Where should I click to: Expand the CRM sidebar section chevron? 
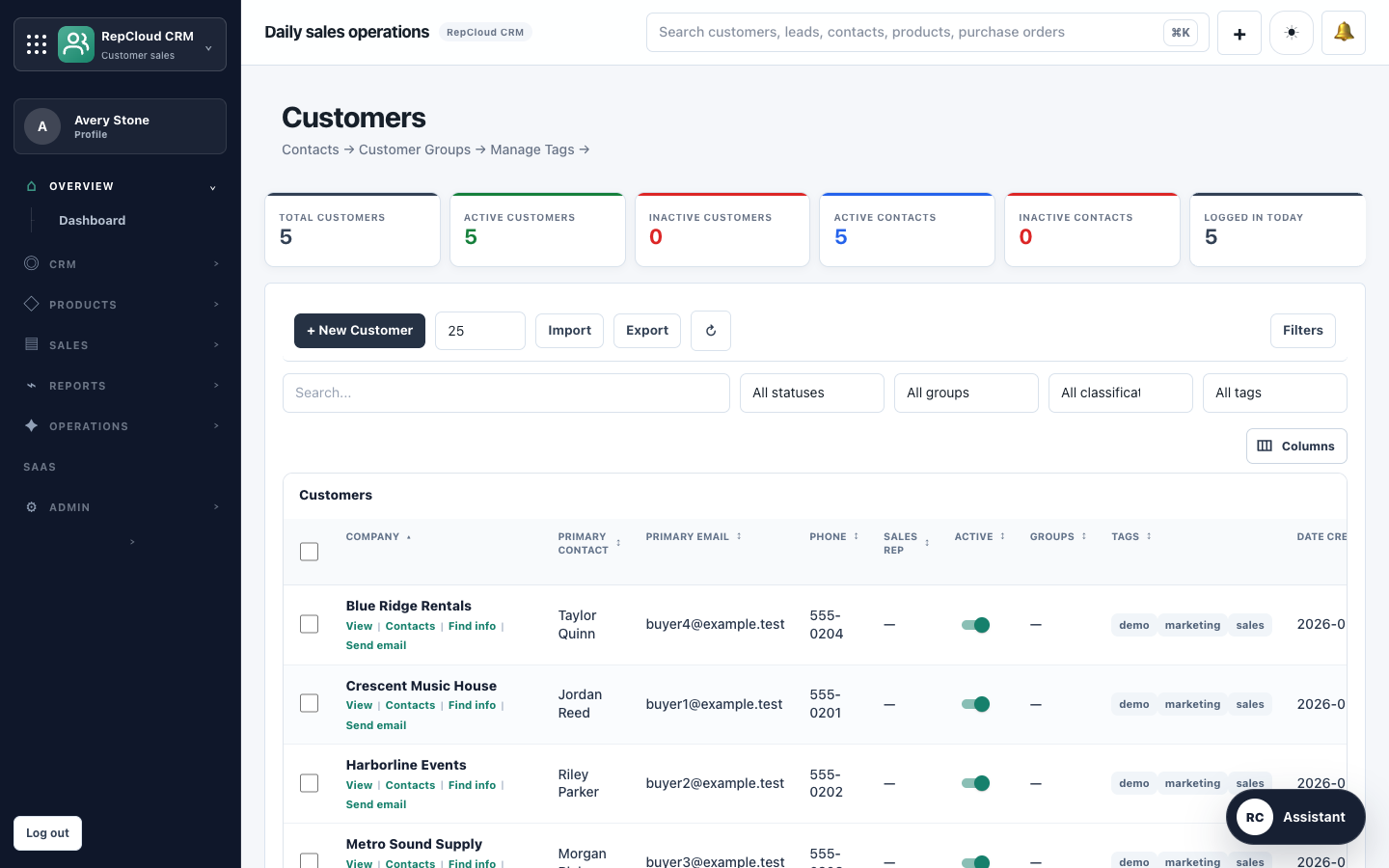(216, 263)
